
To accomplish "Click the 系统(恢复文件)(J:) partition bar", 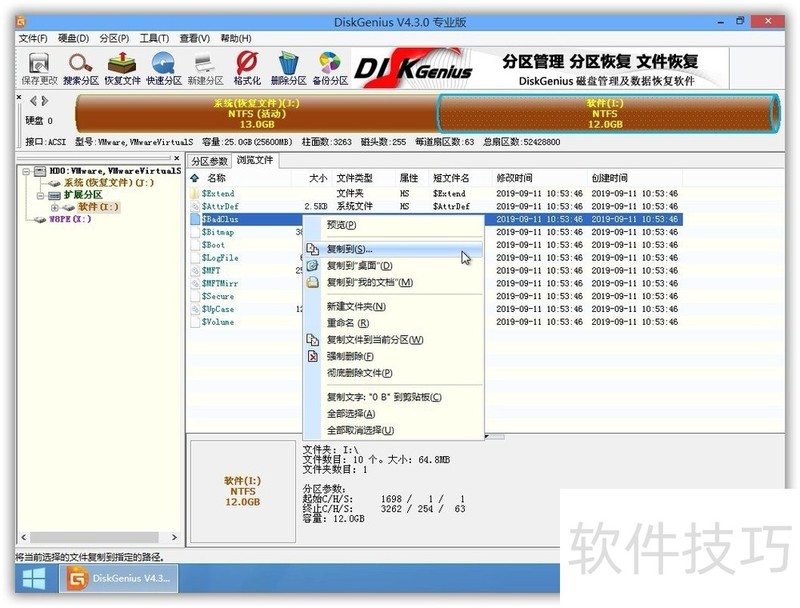I will [x=257, y=113].
